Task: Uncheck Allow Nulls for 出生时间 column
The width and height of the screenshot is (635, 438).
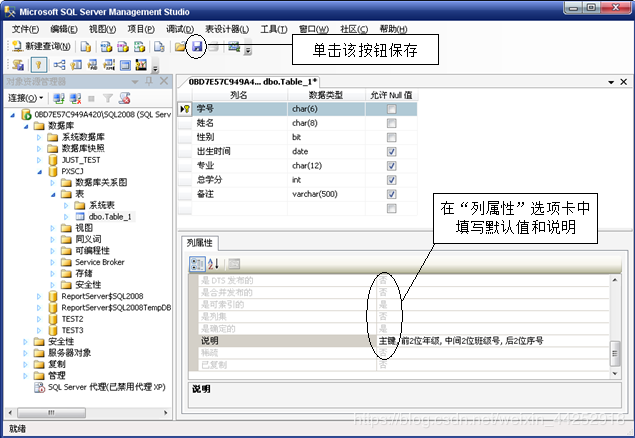Action: coord(391,152)
